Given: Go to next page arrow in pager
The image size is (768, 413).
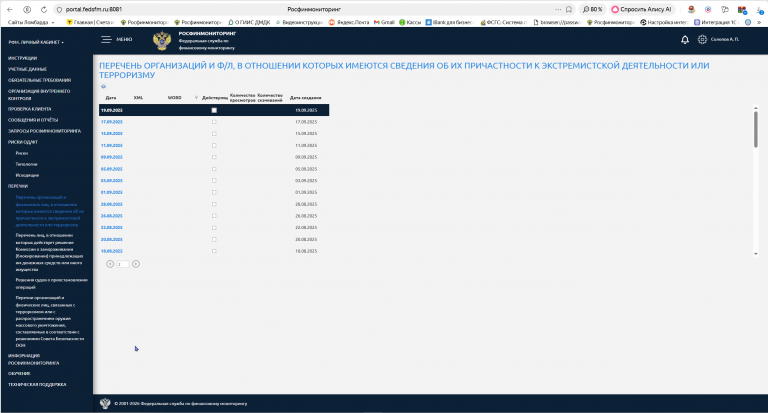Looking at the screenshot, I should [136, 264].
